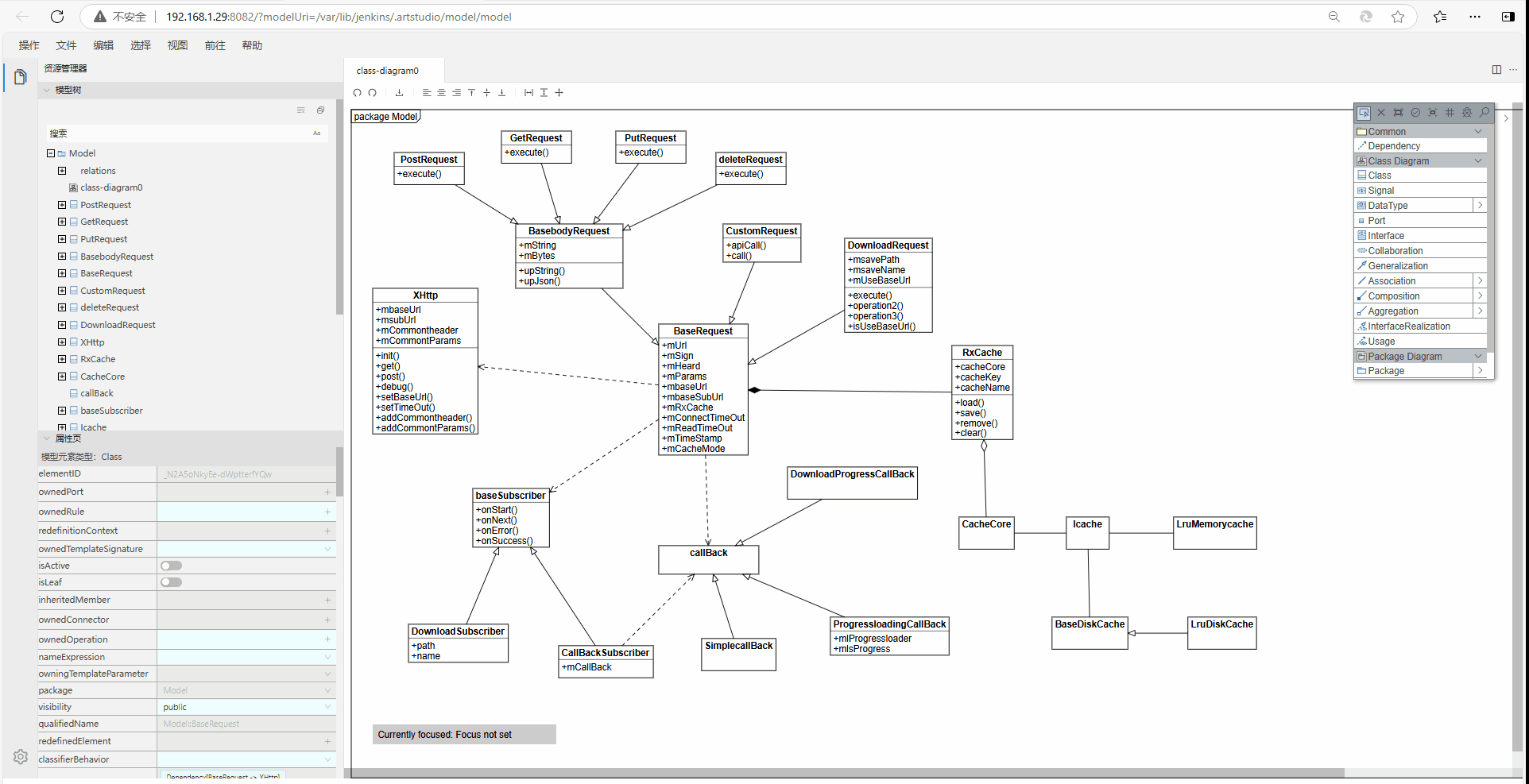This screenshot has width=1529, height=784.
Task: Activate the magnifier icon in the palette toolbar
Action: click(1483, 112)
